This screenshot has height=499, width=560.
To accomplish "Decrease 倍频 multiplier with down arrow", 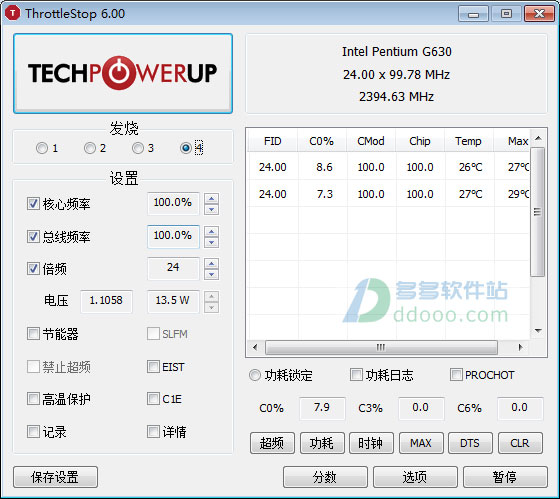I will tap(211, 274).
